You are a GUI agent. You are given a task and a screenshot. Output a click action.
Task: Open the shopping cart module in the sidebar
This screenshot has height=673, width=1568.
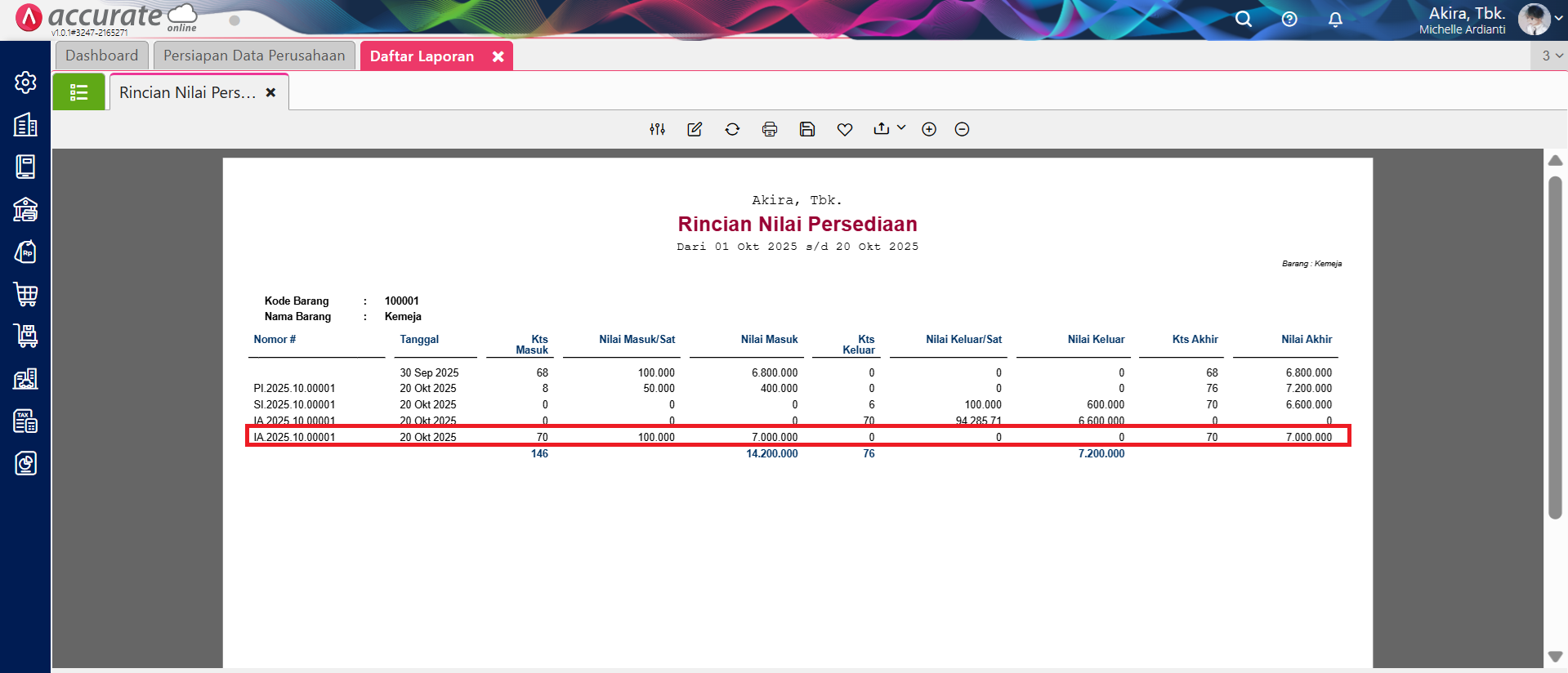click(25, 294)
